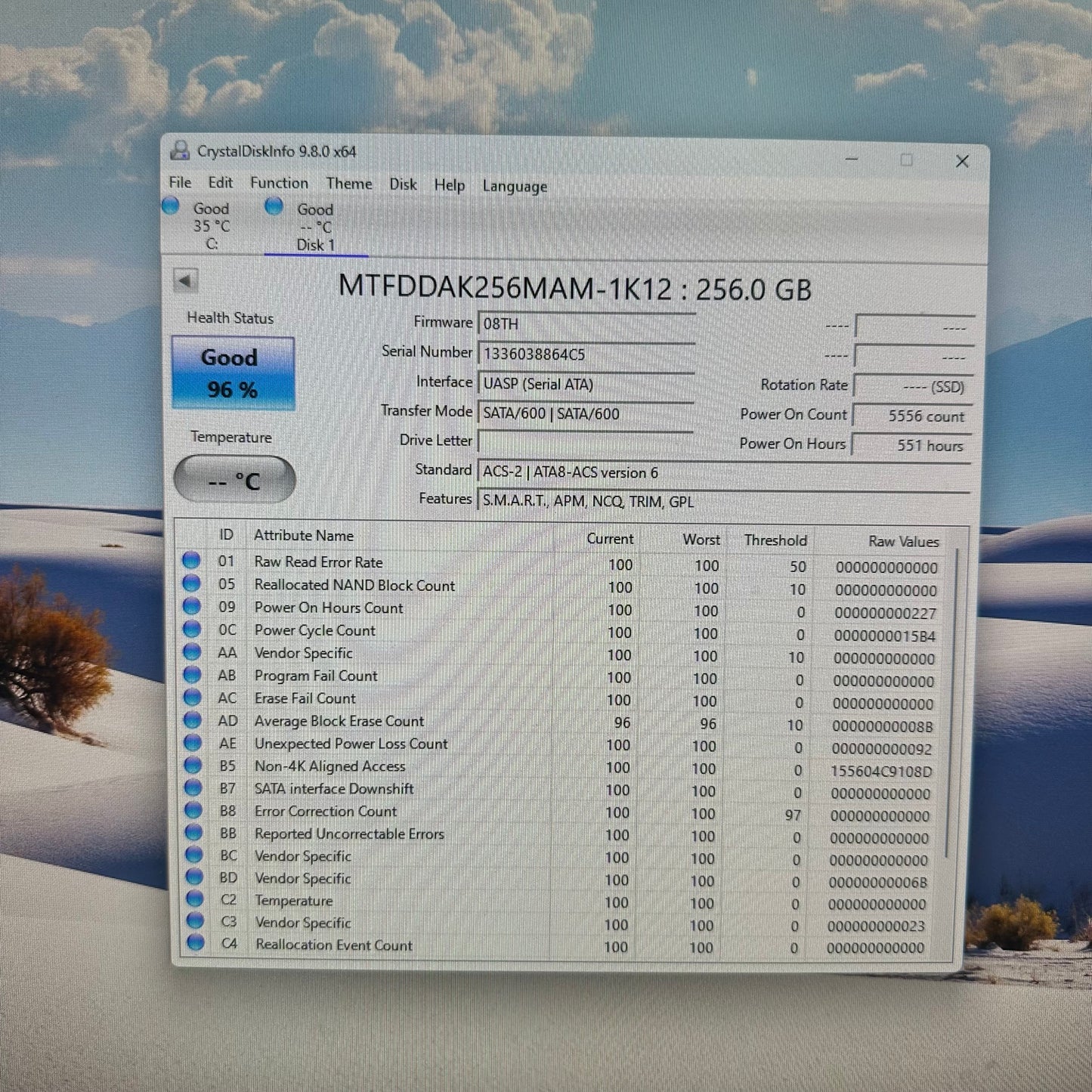Click the status icon for Error Correction Count
The image size is (1092, 1092).
[193, 809]
